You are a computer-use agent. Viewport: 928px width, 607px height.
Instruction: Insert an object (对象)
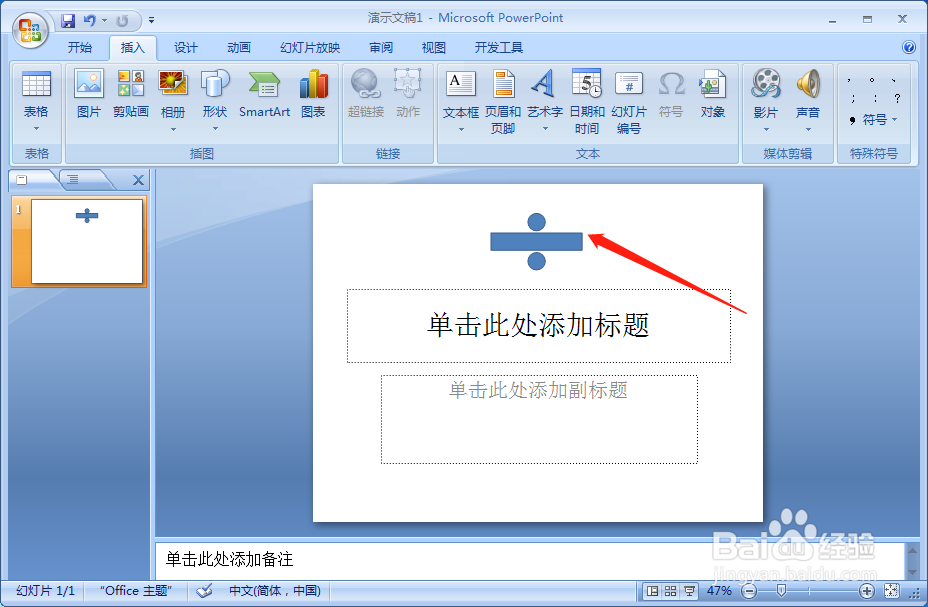click(713, 94)
